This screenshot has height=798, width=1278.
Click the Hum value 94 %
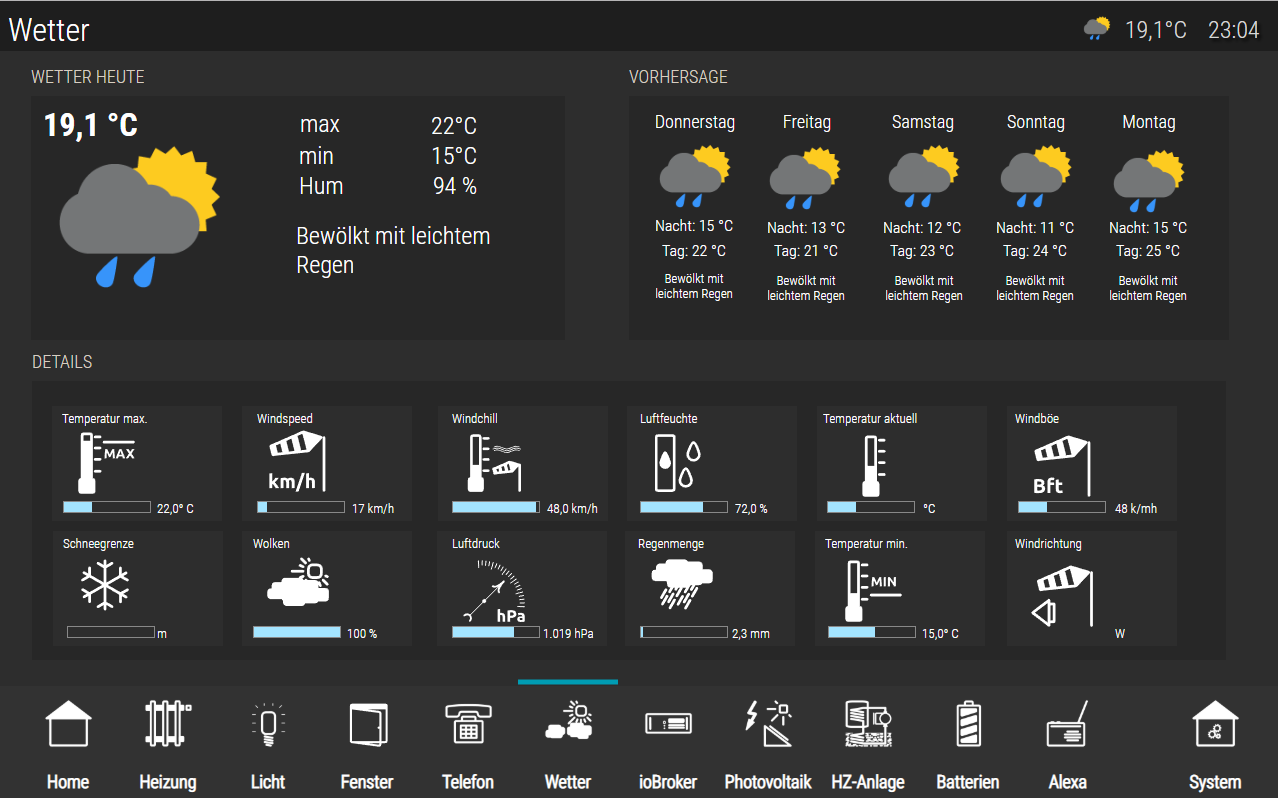[455, 186]
